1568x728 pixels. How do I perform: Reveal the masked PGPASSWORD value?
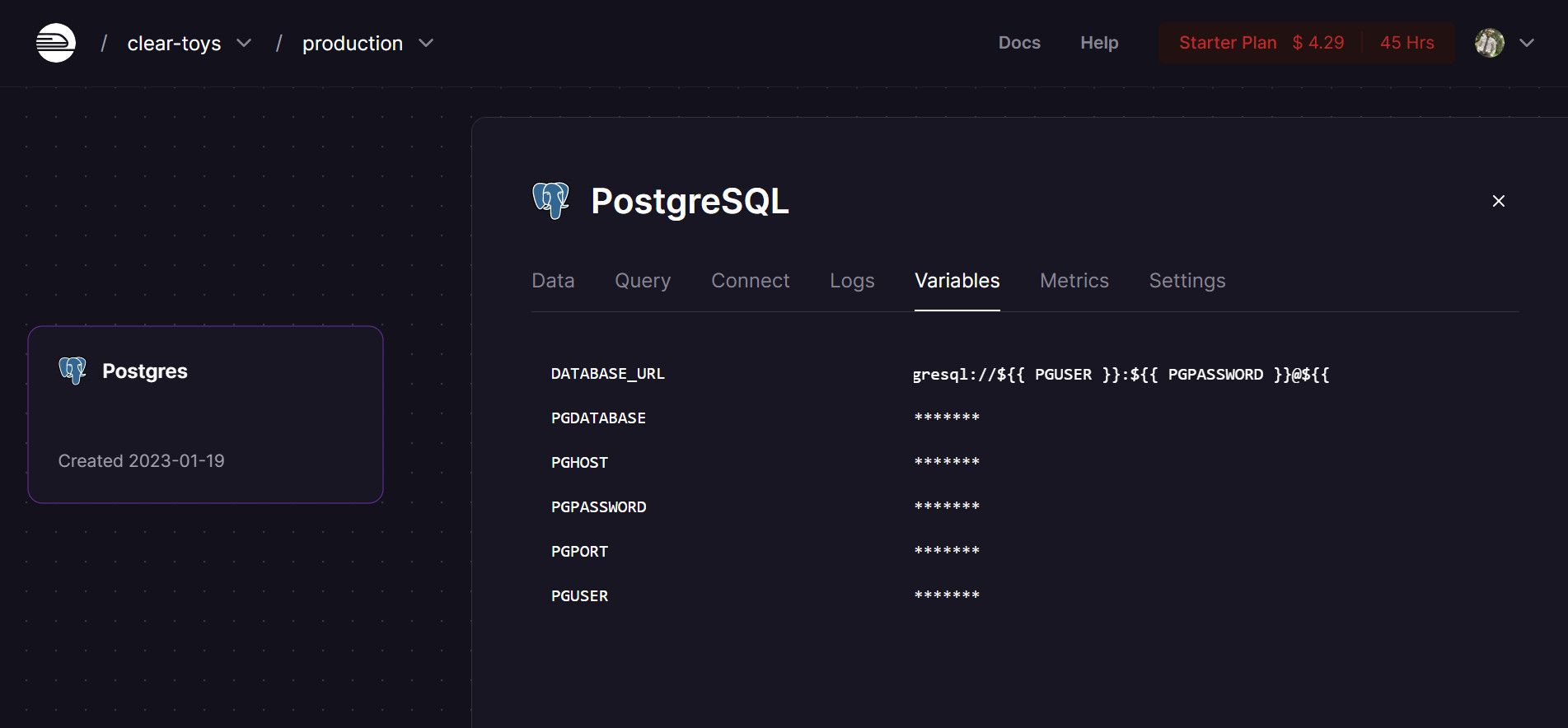pyautogui.click(x=947, y=507)
